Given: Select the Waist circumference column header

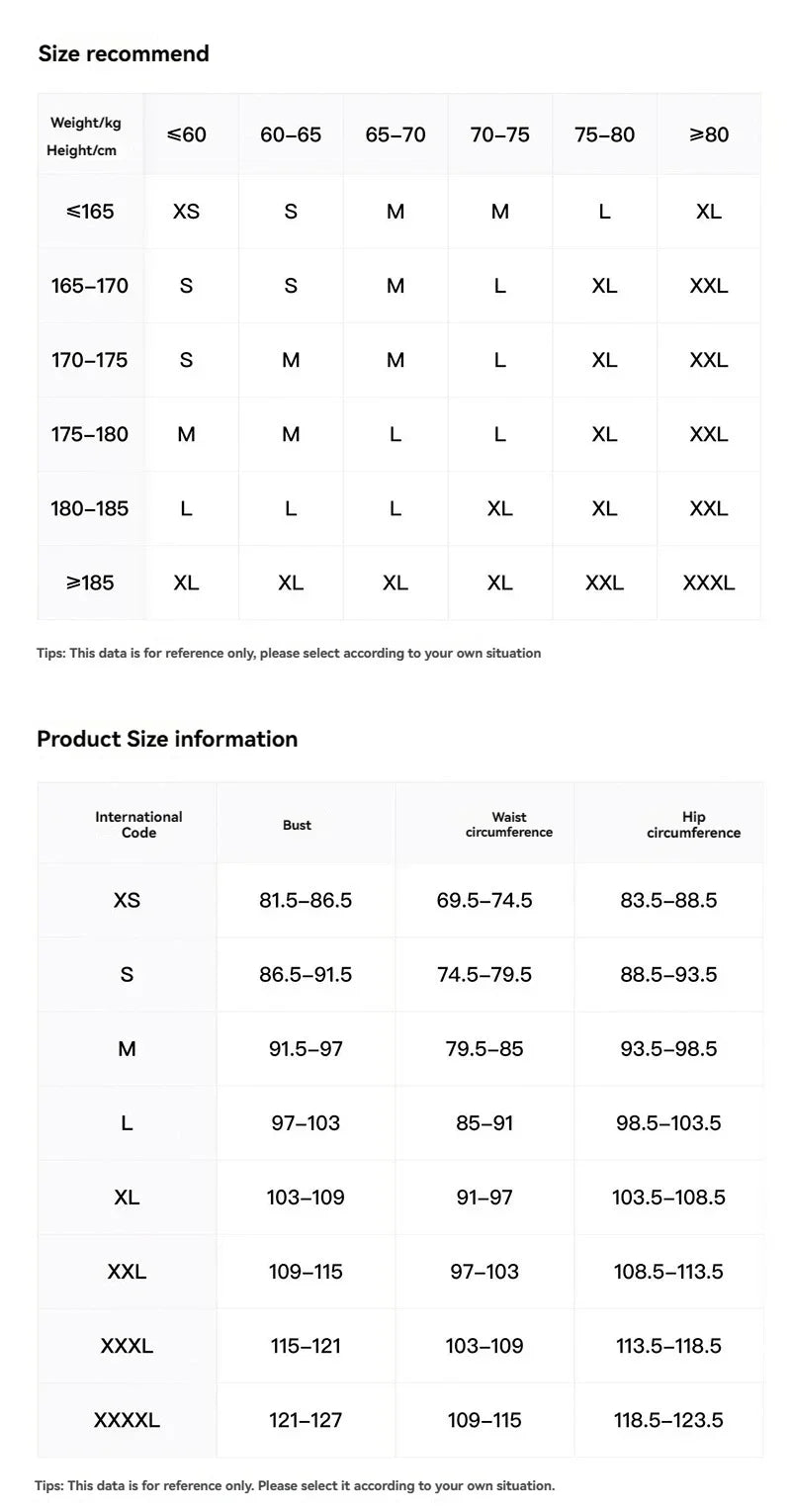Looking at the screenshot, I should 509,825.
